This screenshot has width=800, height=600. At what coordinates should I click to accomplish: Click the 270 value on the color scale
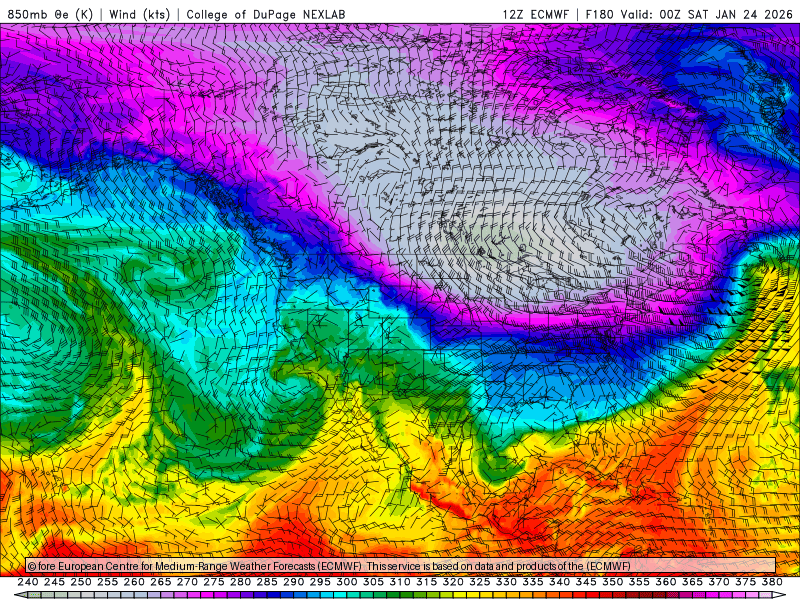pos(187,582)
